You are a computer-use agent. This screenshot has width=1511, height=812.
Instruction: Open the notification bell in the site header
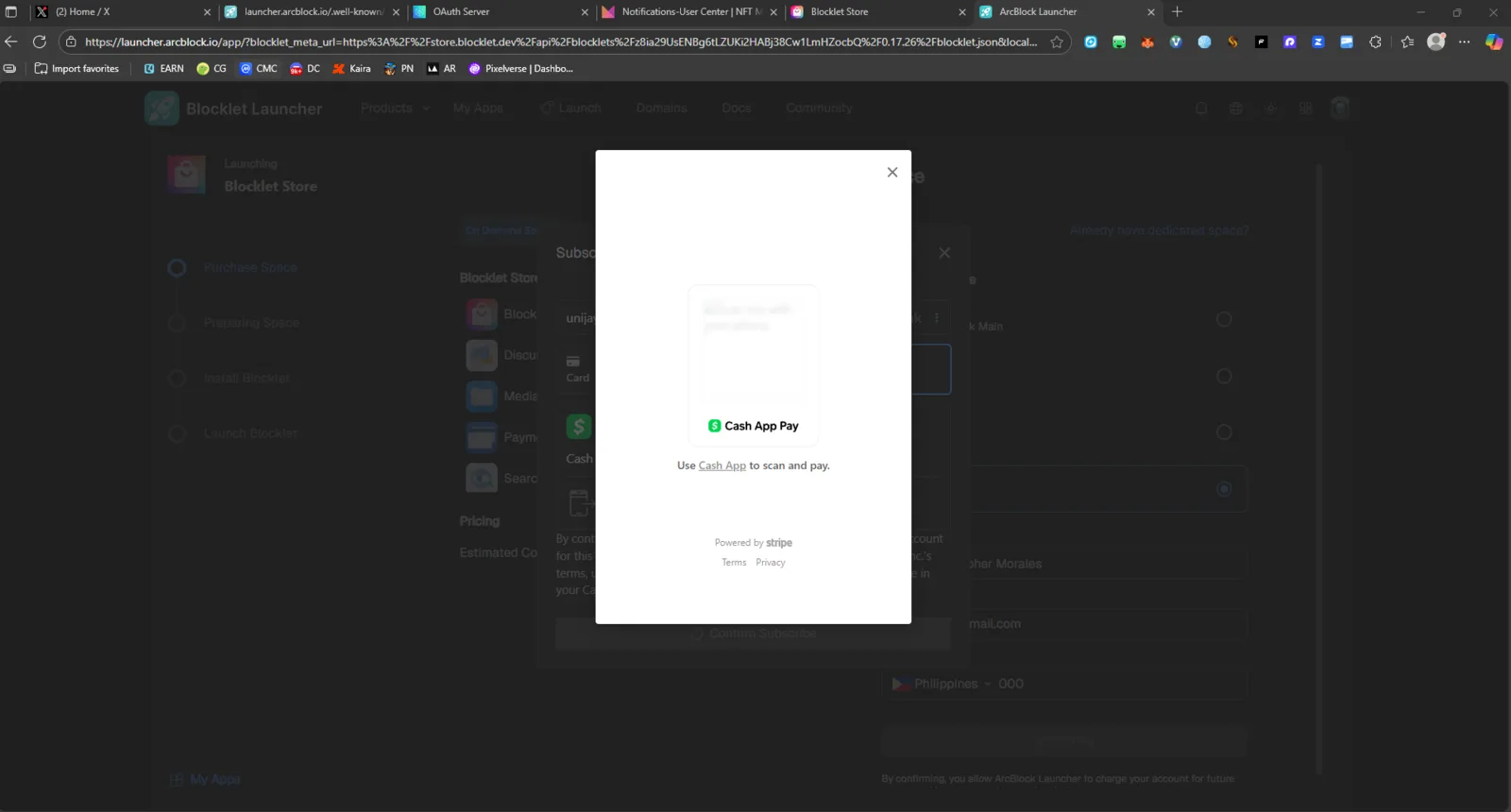1201,109
